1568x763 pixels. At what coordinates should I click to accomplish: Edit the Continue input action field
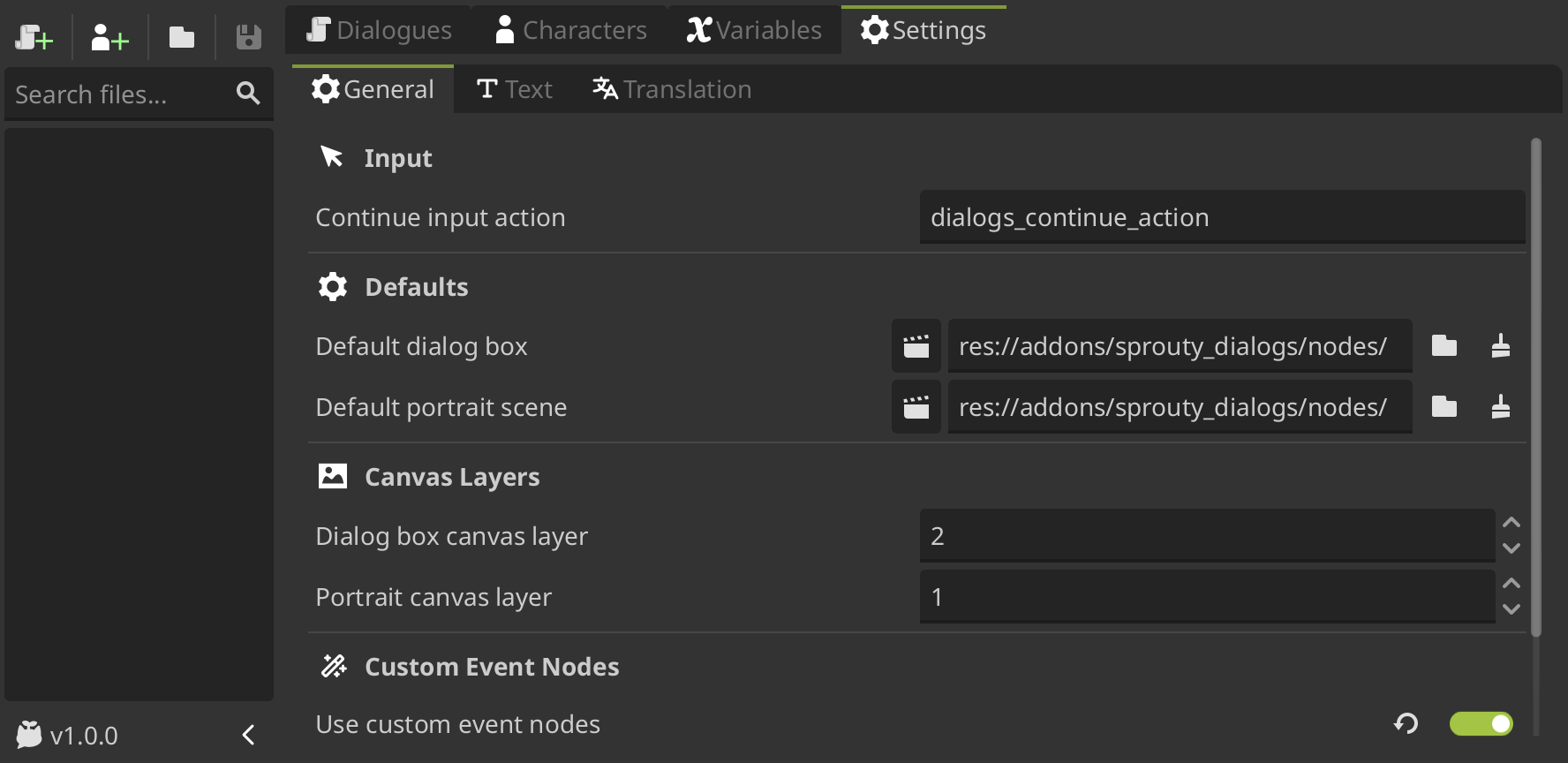(x=1222, y=217)
